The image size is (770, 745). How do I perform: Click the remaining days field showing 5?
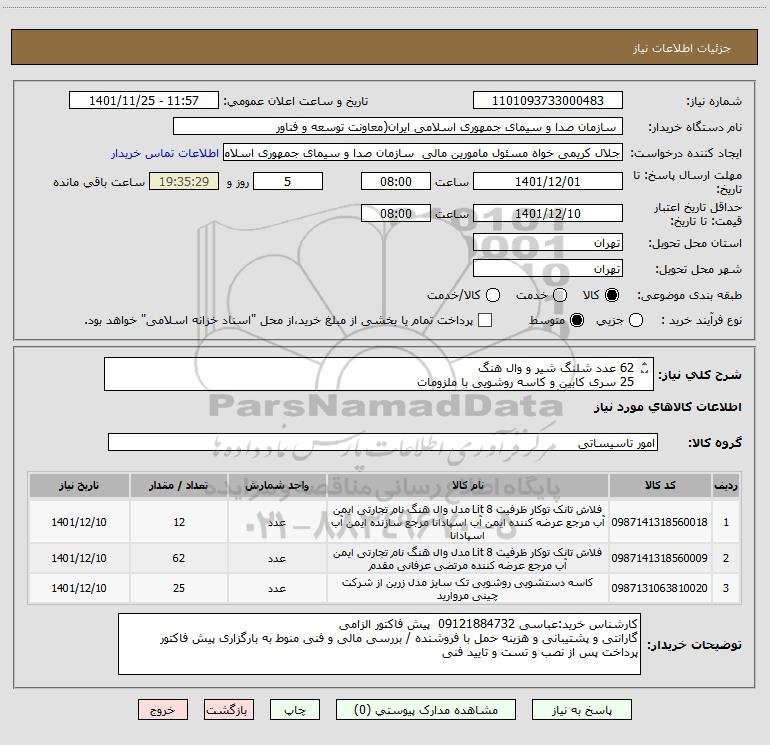pyautogui.click(x=288, y=181)
